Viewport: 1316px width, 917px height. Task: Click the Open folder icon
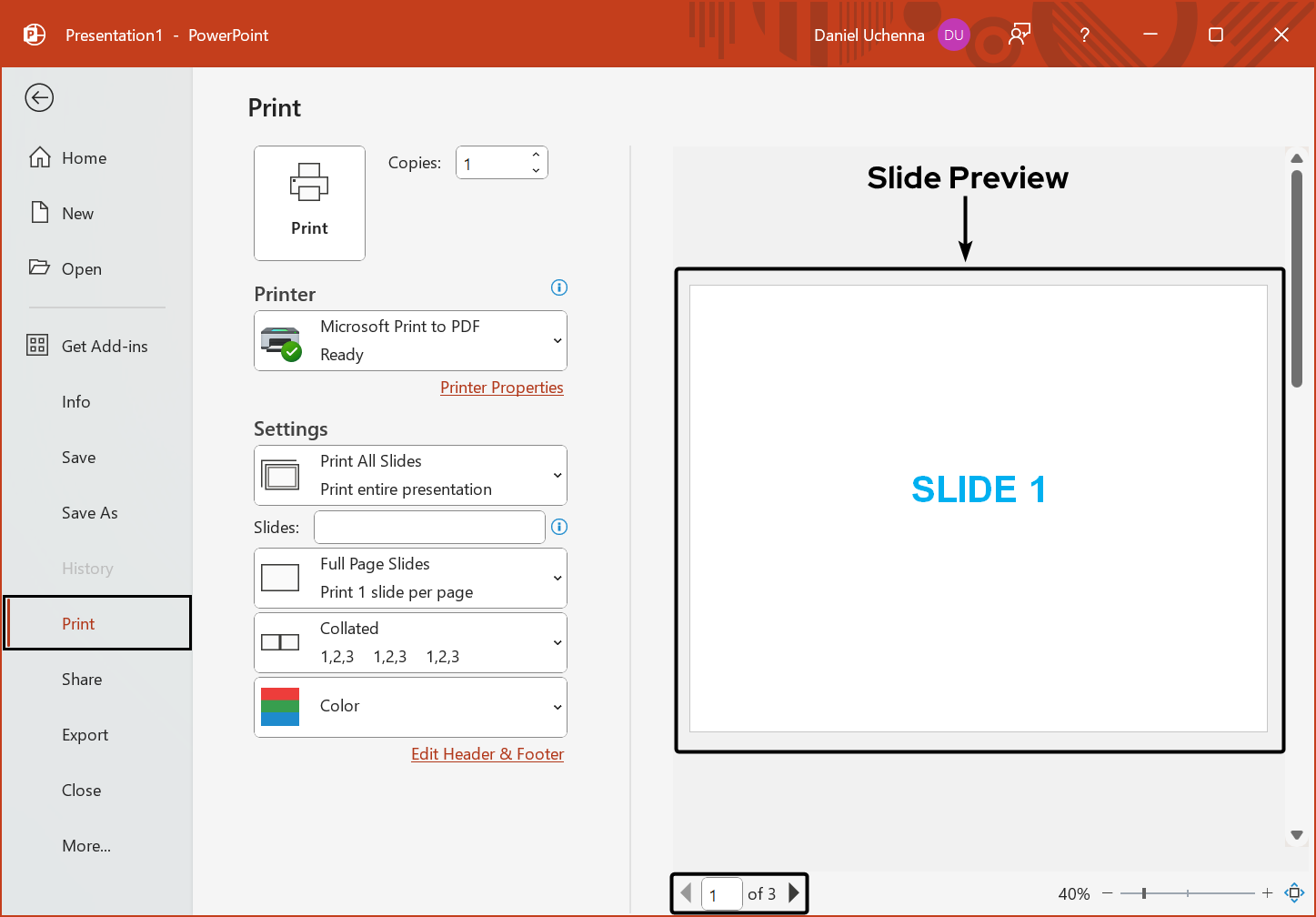tap(38, 267)
